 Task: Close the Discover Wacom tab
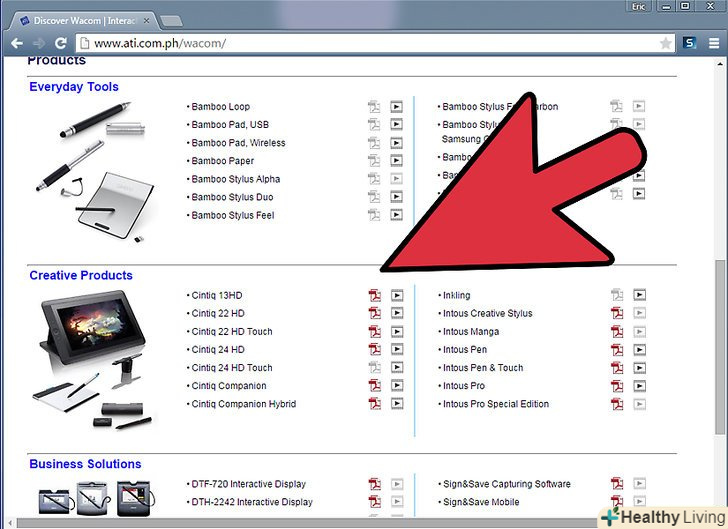(146, 21)
